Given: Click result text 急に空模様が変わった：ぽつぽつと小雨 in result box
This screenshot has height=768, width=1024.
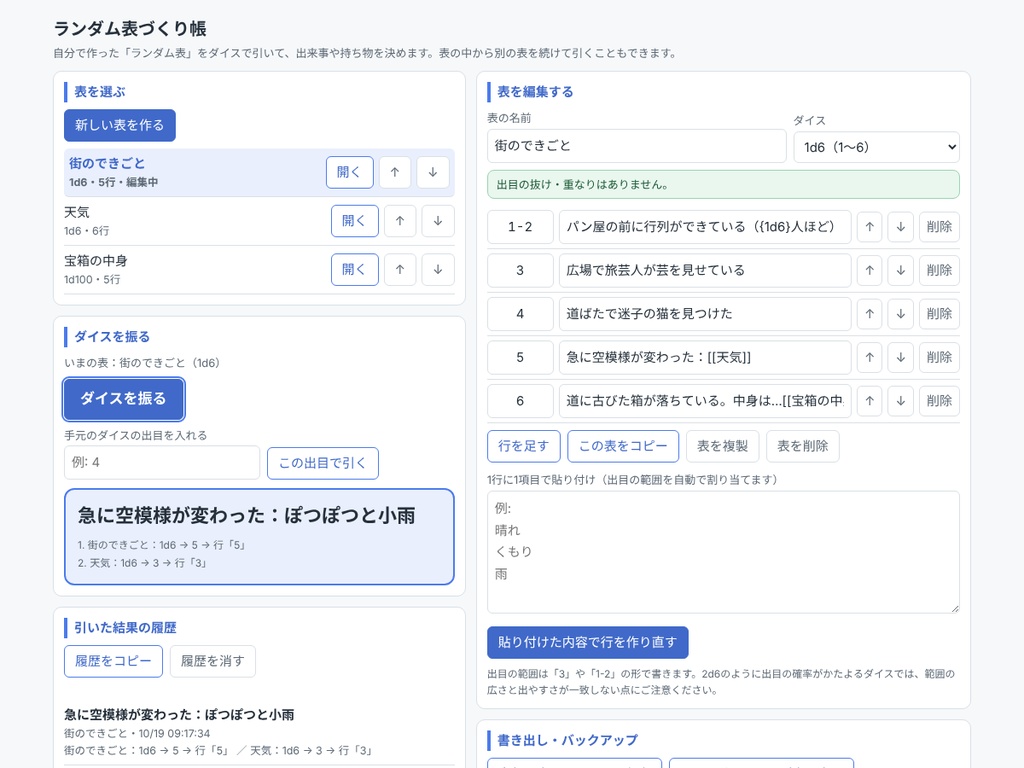Looking at the screenshot, I should 247,515.
